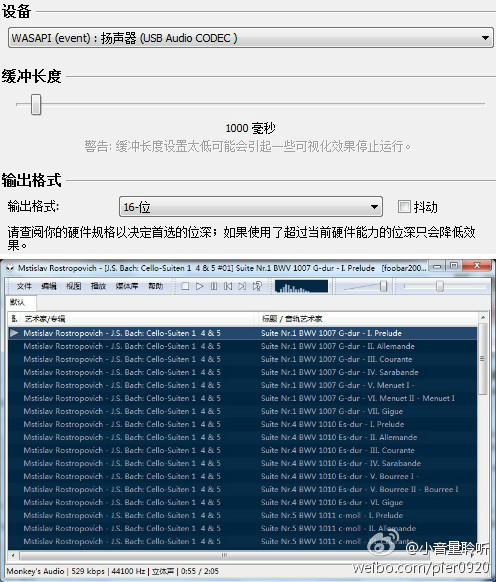Image resolution: width=496 pixels, height=582 pixels.
Task: Click '0:55 / 2:05' time in status bar
Action: [200, 571]
